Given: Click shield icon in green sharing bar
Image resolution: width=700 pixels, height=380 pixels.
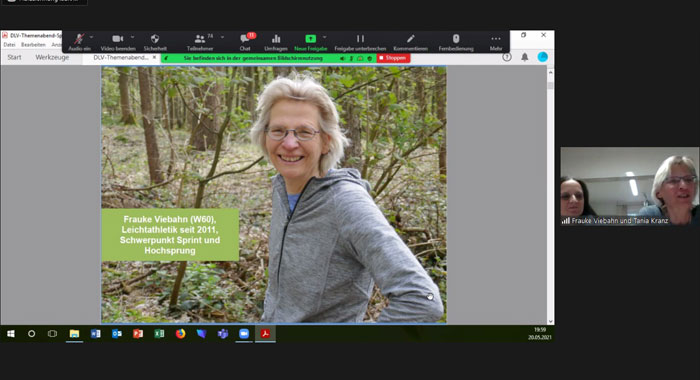Looking at the screenshot, I should point(369,58).
